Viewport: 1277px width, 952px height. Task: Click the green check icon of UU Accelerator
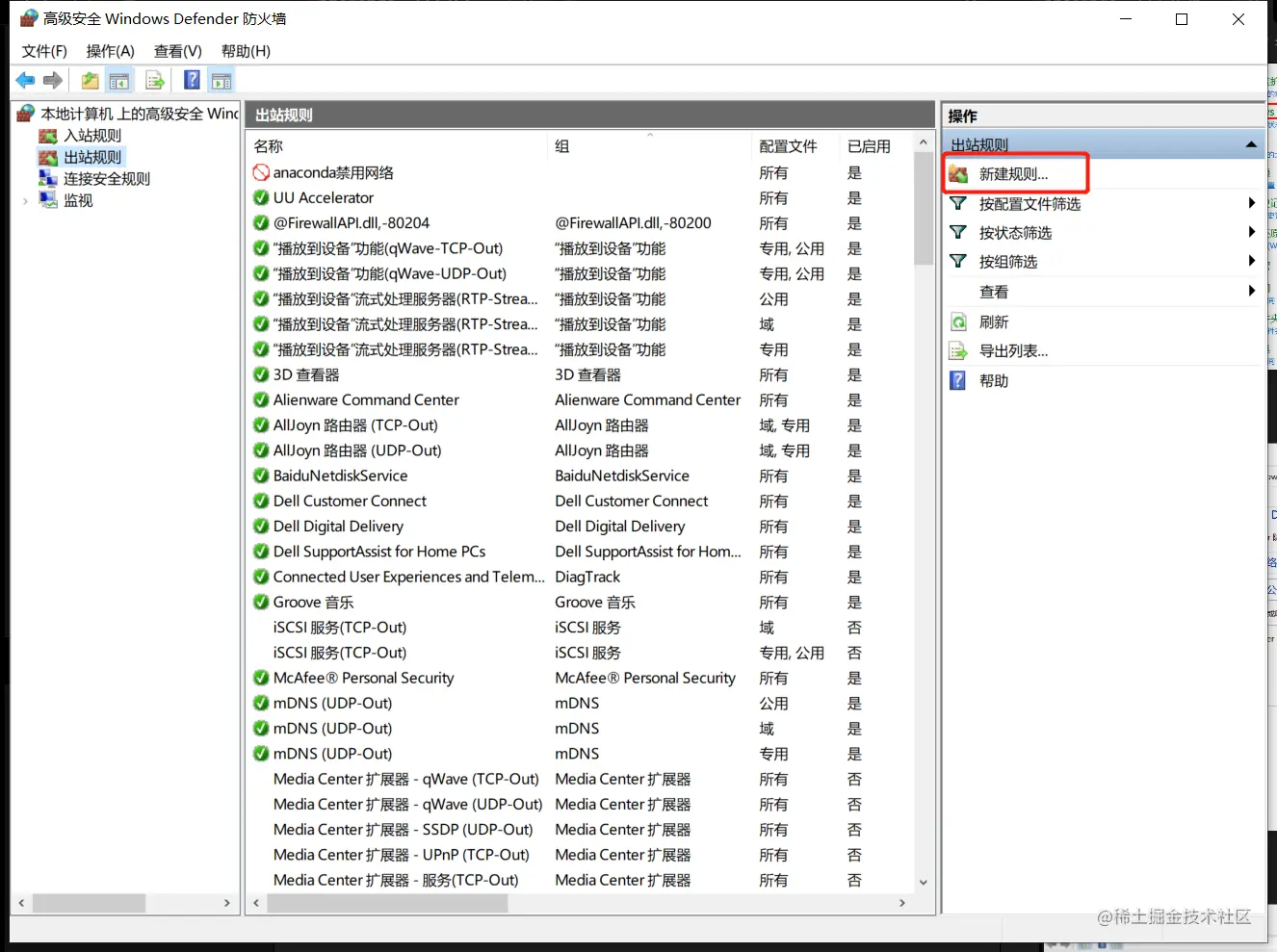(261, 198)
